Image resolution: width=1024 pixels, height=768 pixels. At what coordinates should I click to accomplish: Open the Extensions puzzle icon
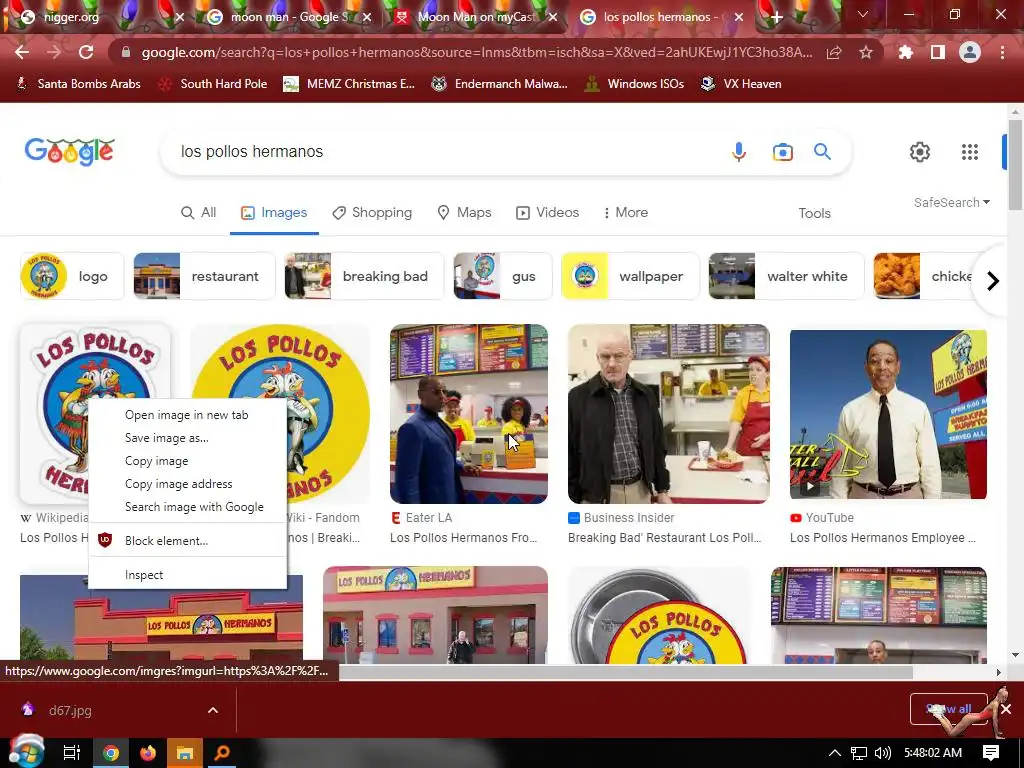point(906,52)
